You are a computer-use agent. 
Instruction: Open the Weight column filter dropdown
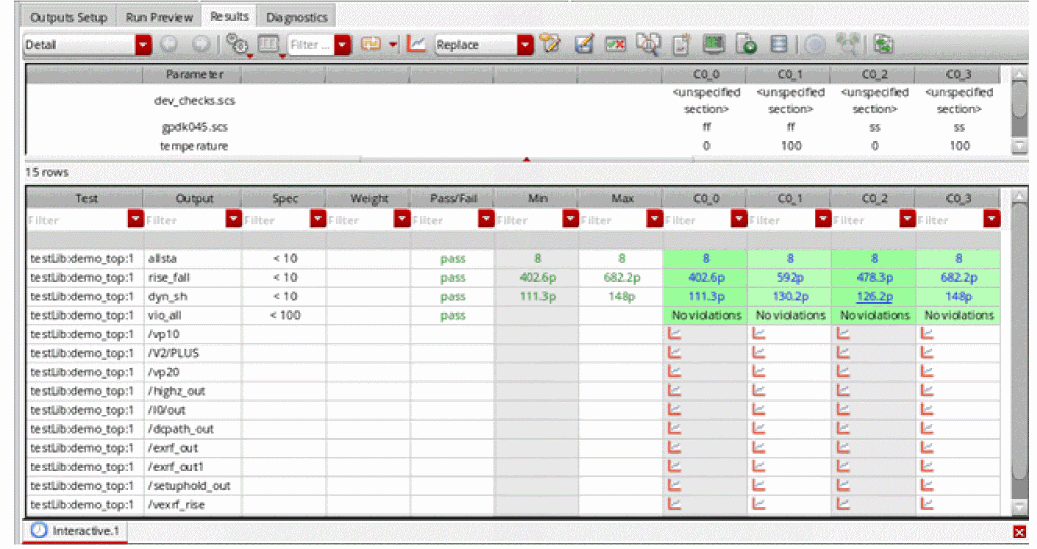(x=402, y=220)
